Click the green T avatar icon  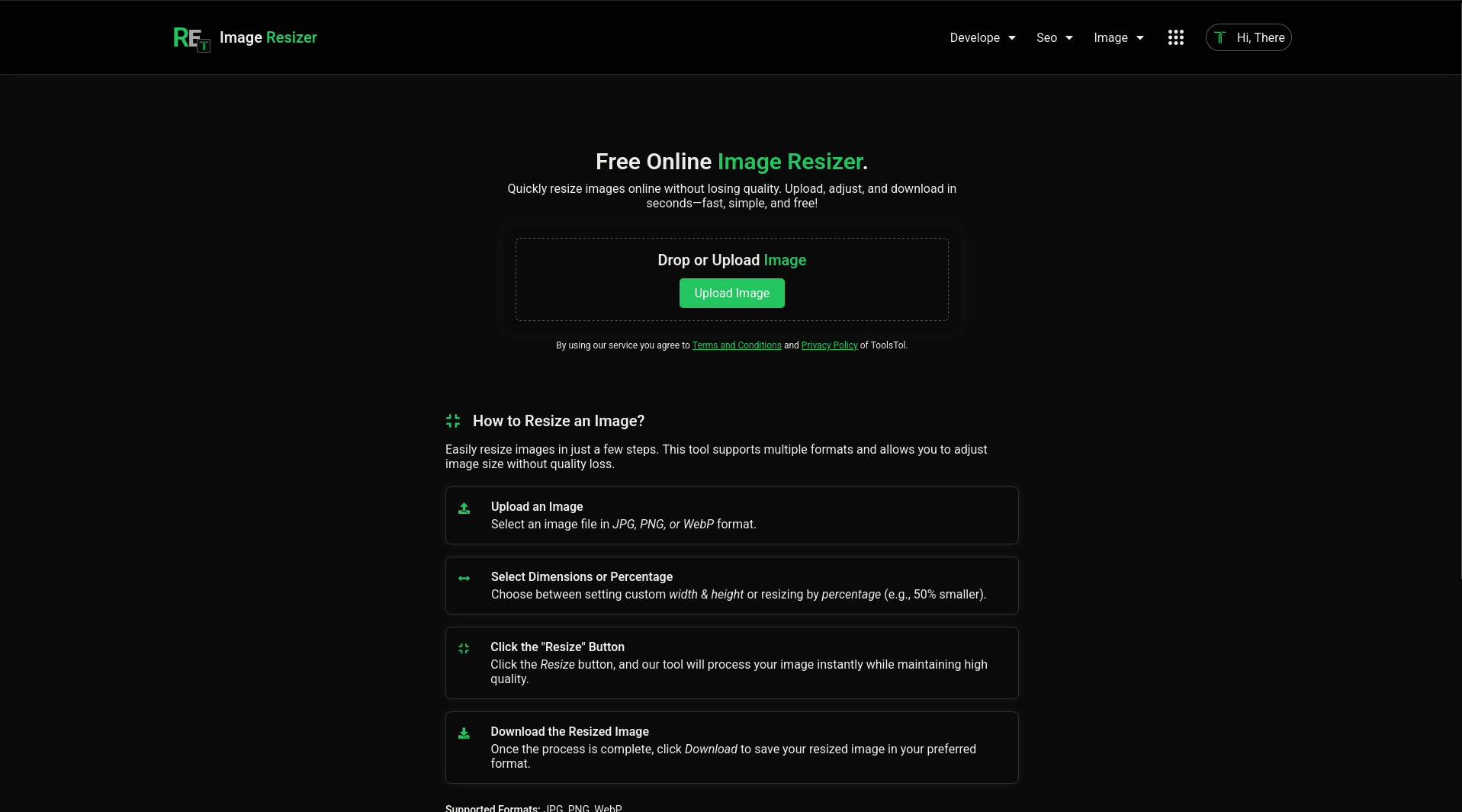1219,37
